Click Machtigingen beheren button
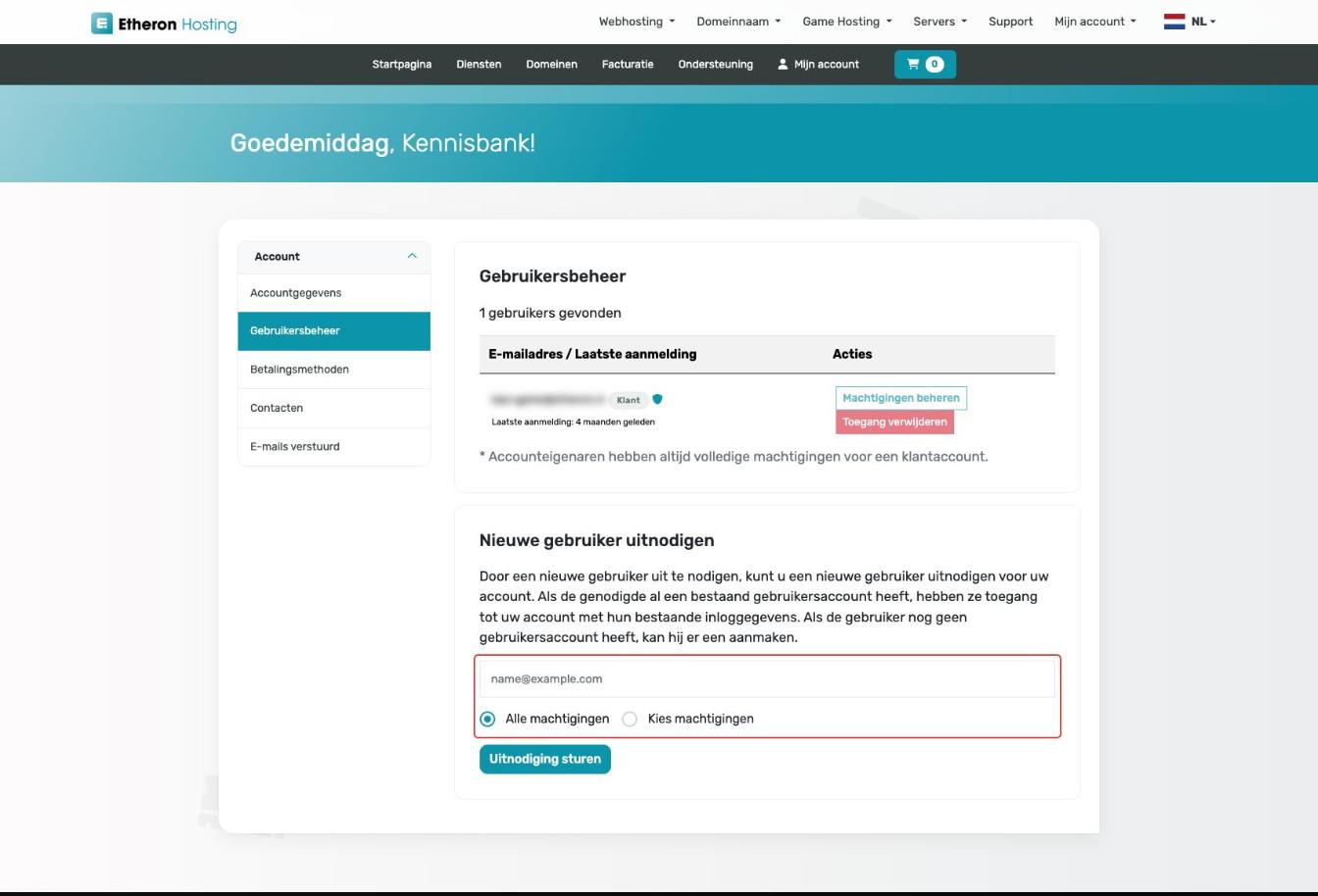 coord(901,398)
